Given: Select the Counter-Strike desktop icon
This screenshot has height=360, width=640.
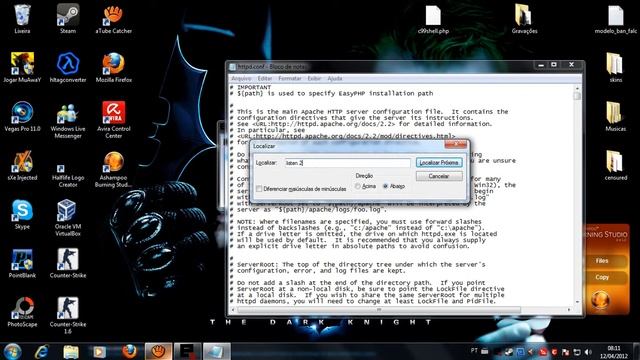Looking at the screenshot, I should coord(68,264).
